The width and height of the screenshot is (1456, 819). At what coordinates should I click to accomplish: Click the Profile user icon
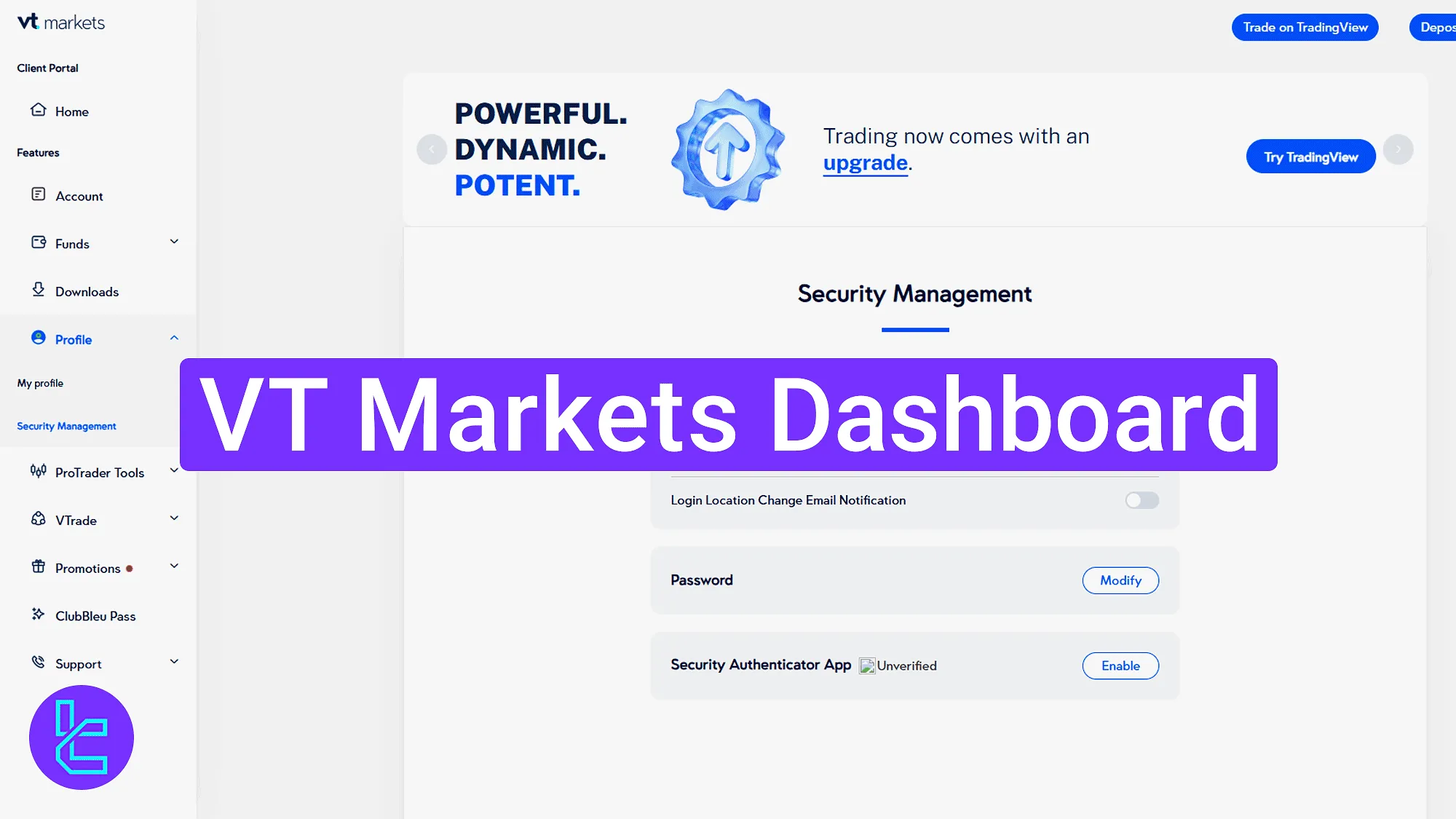[x=38, y=338]
